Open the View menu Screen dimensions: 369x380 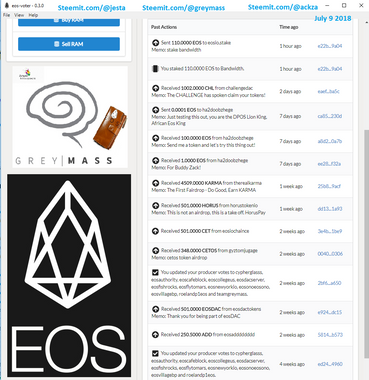[x=19, y=15]
